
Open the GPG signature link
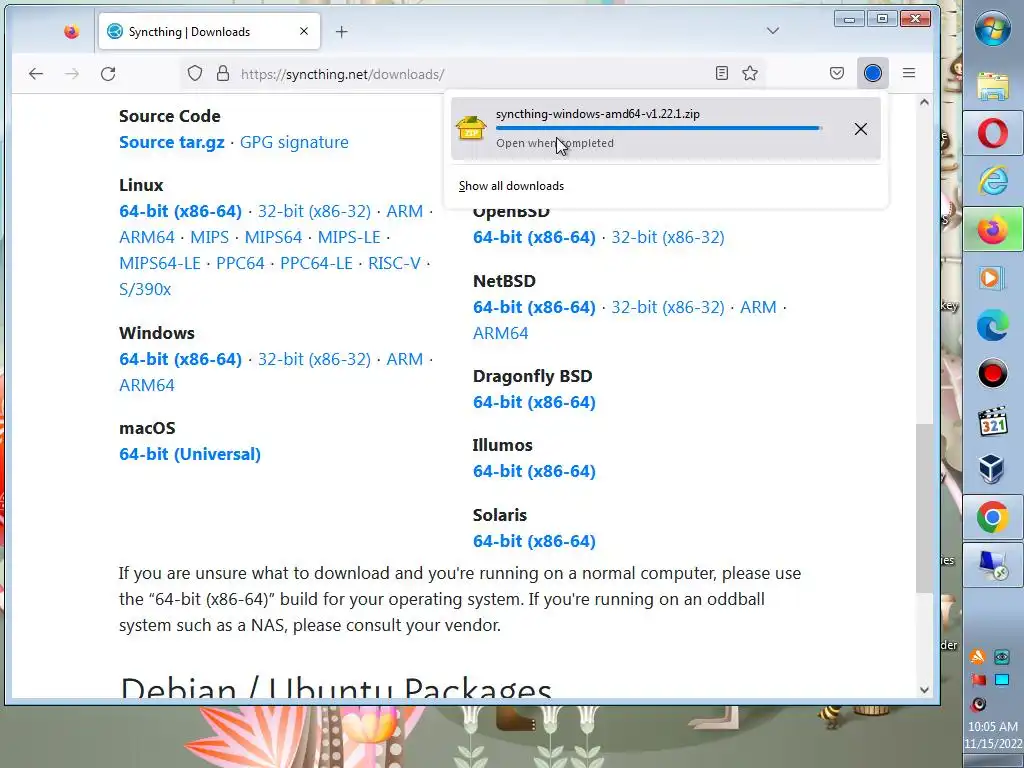294,142
